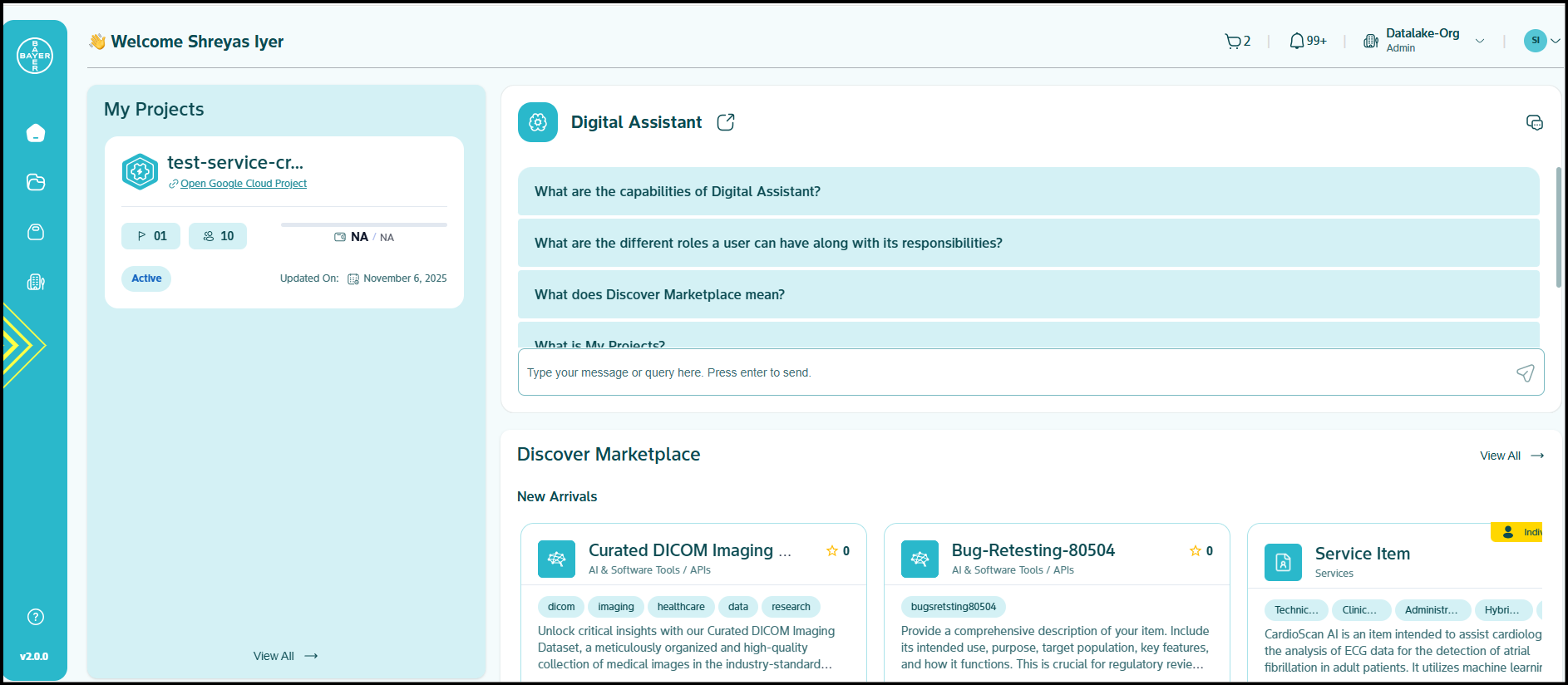
Task: Open the help question mark icon
Action: tap(35, 617)
